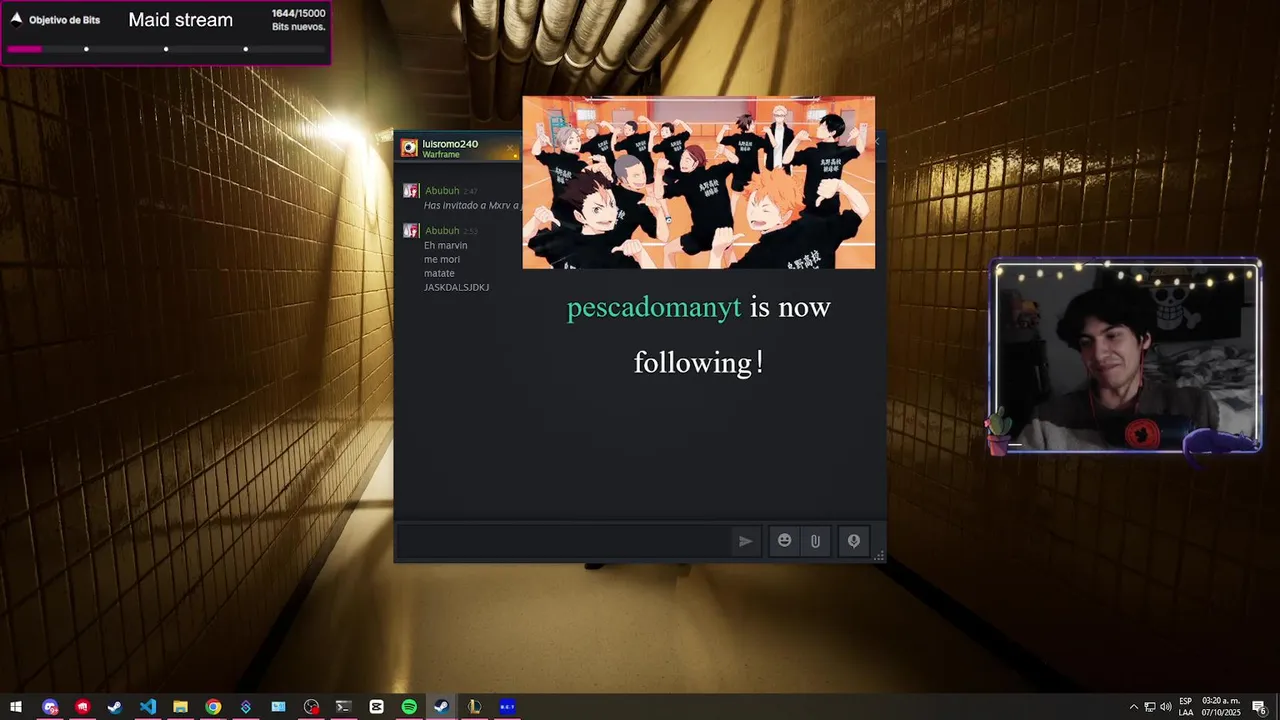Open the first Steam taskbar icon
The image size is (1280, 720).
[x=115, y=707]
